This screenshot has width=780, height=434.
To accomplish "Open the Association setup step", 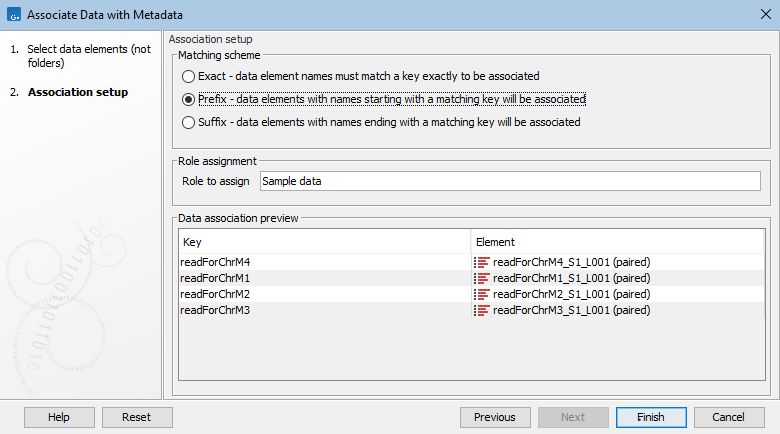I will (x=77, y=93).
